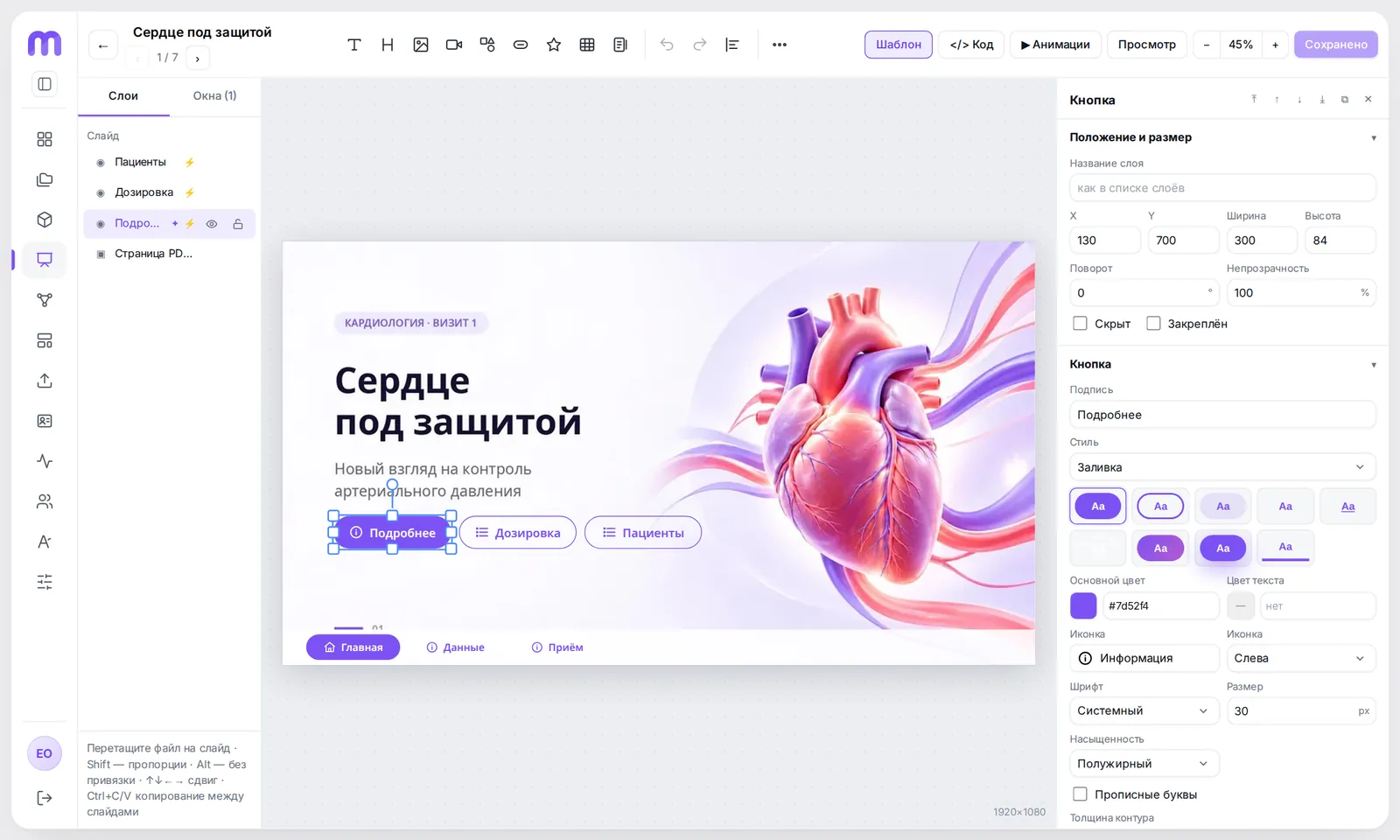The height and width of the screenshot is (840, 1400).
Task: Click the #7d52f4 hex color field
Action: coord(1160,605)
